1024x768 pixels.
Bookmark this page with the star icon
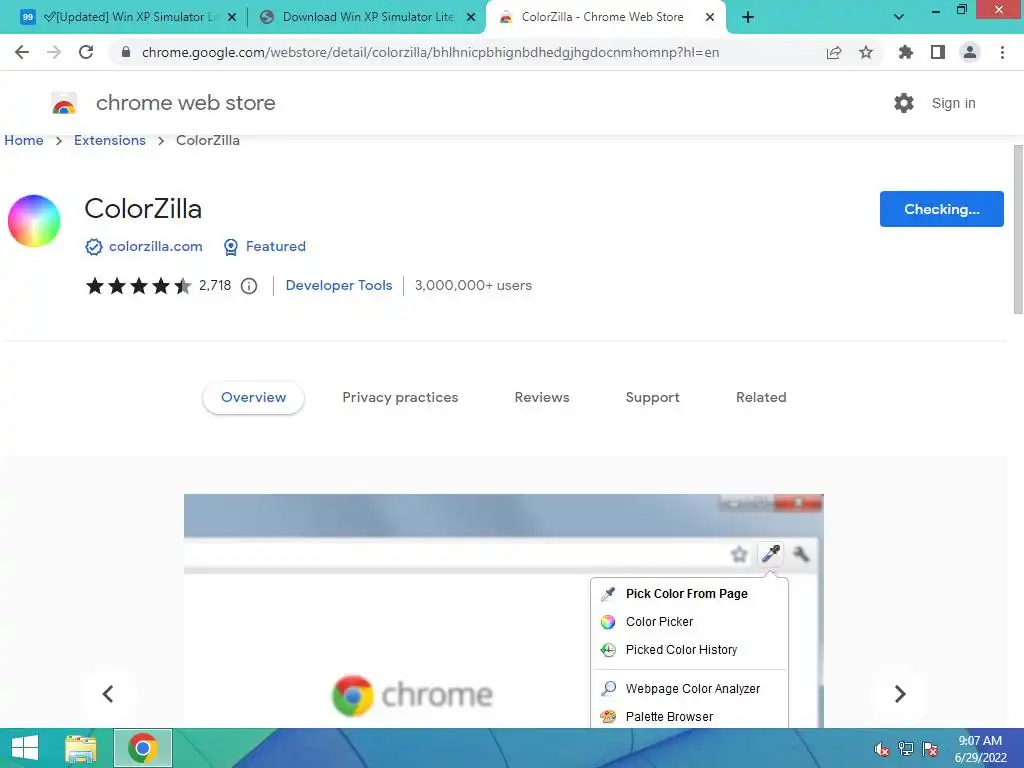[866, 52]
